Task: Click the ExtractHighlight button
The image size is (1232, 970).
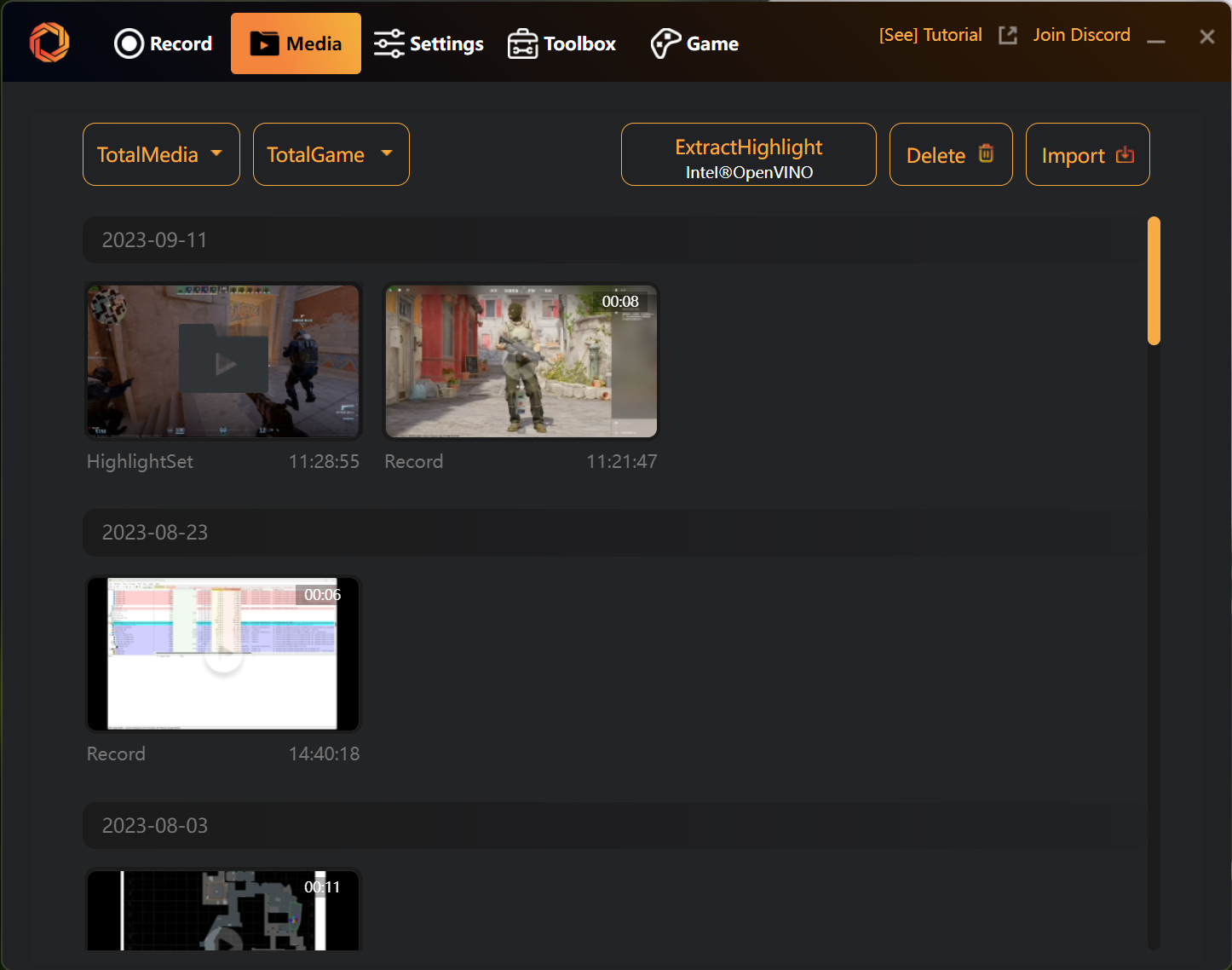Action: 748,154
